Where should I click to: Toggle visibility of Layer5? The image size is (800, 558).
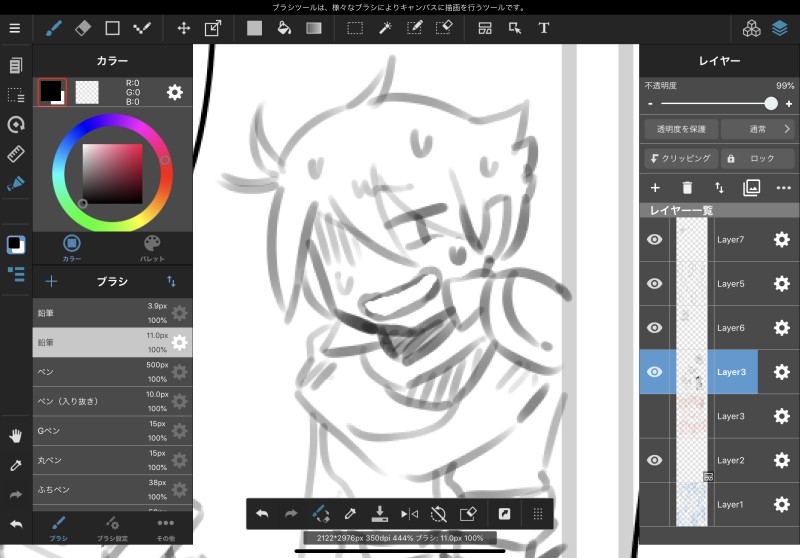pos(655,284)
